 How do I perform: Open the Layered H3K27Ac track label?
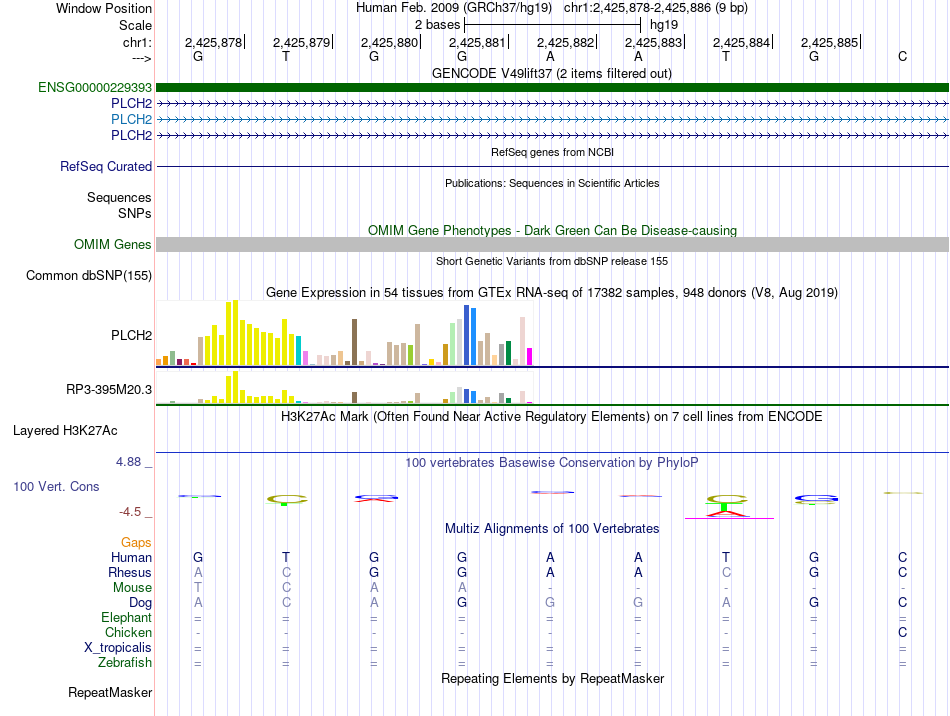tap(65, 431)
